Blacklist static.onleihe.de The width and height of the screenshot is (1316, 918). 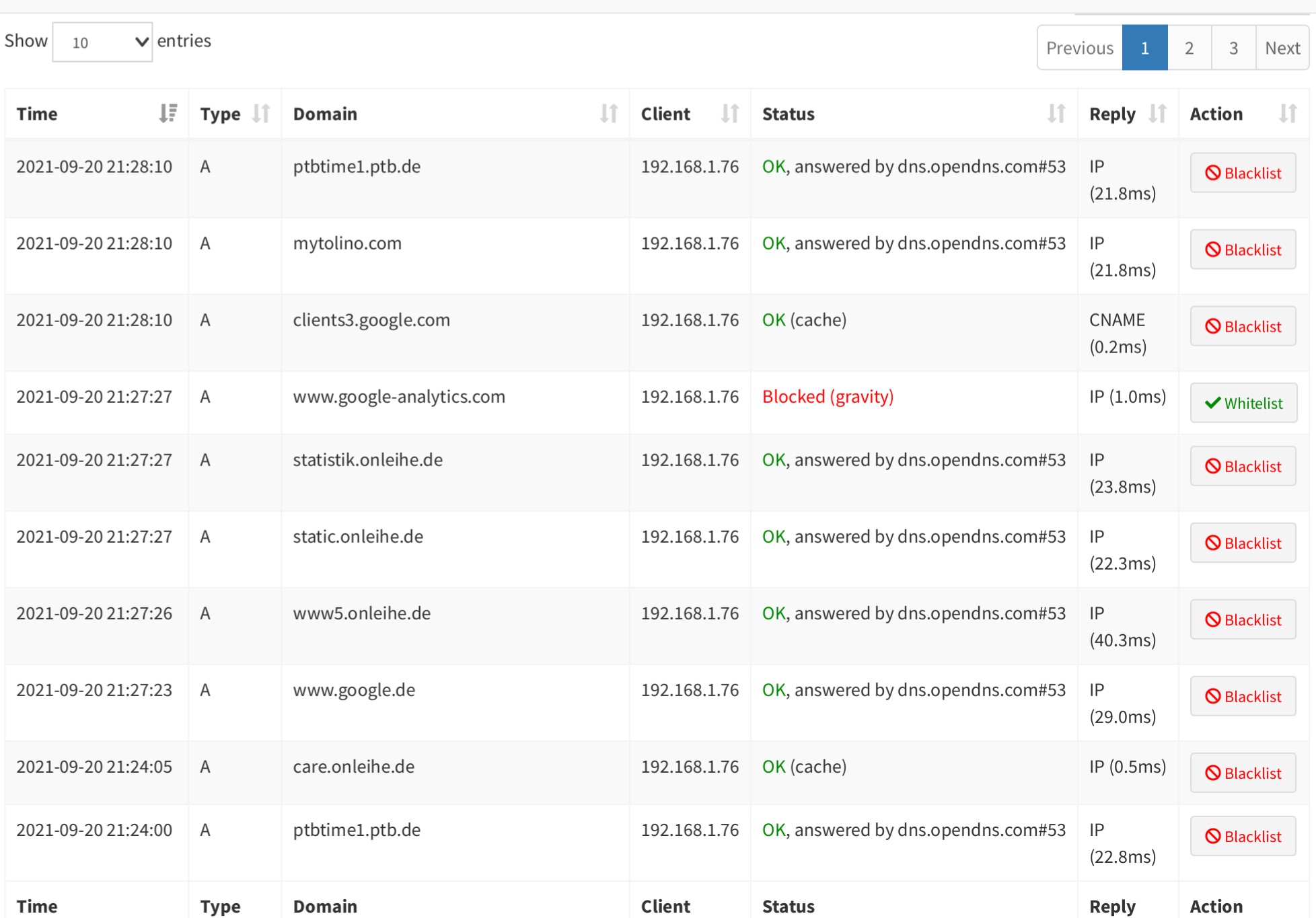point(1243,543)
